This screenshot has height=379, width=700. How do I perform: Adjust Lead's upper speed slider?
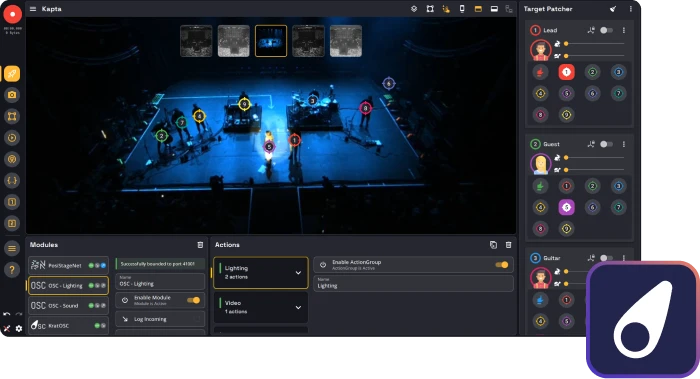pyautogui.click(x=594, y=44)
